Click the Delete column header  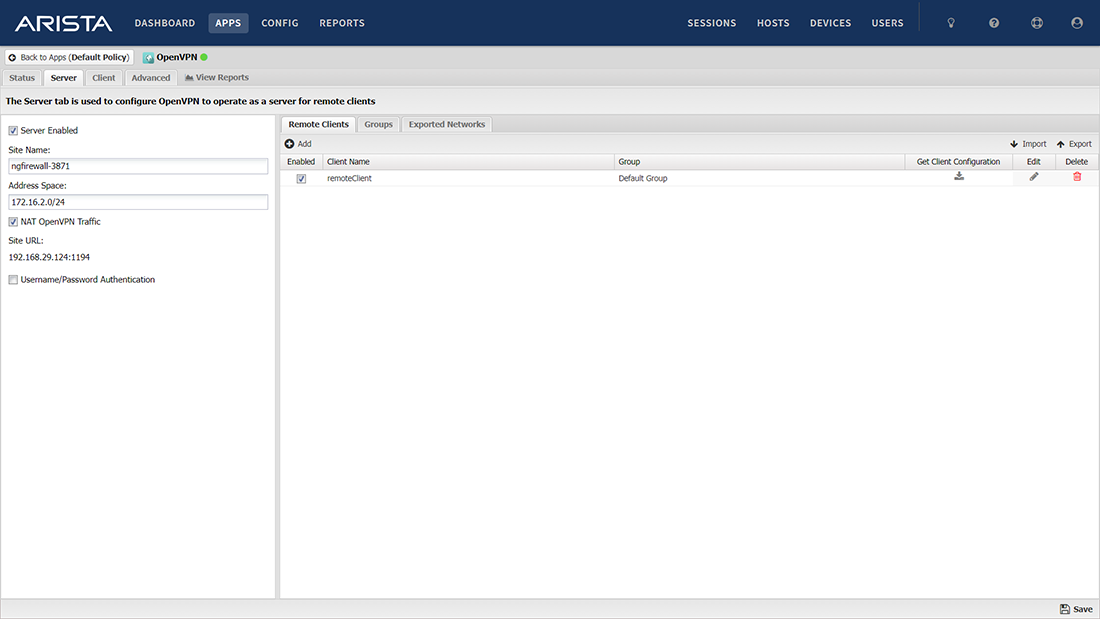coord(1077,162)
